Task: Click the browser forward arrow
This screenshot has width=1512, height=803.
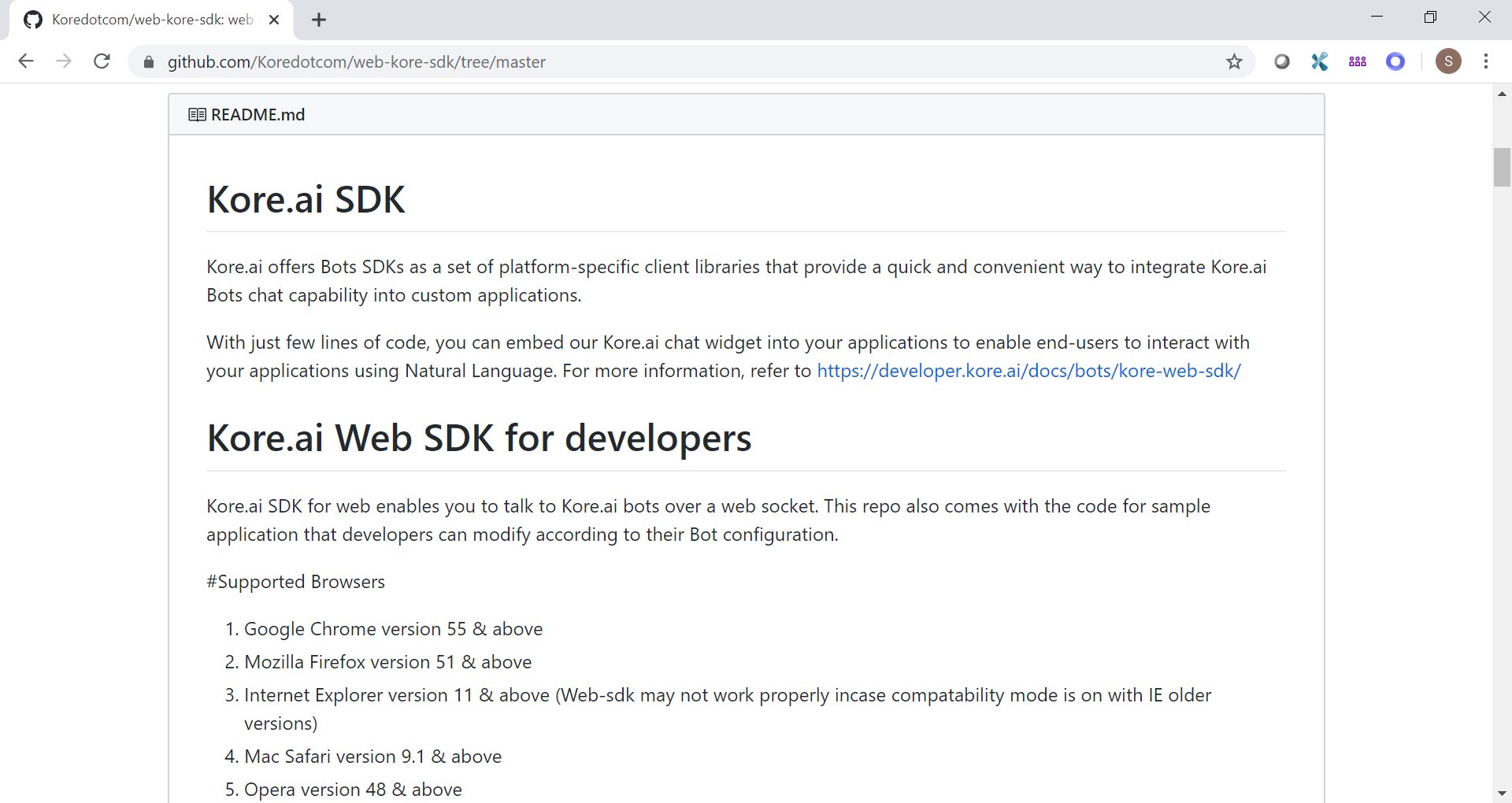Action: coord(64,61)
